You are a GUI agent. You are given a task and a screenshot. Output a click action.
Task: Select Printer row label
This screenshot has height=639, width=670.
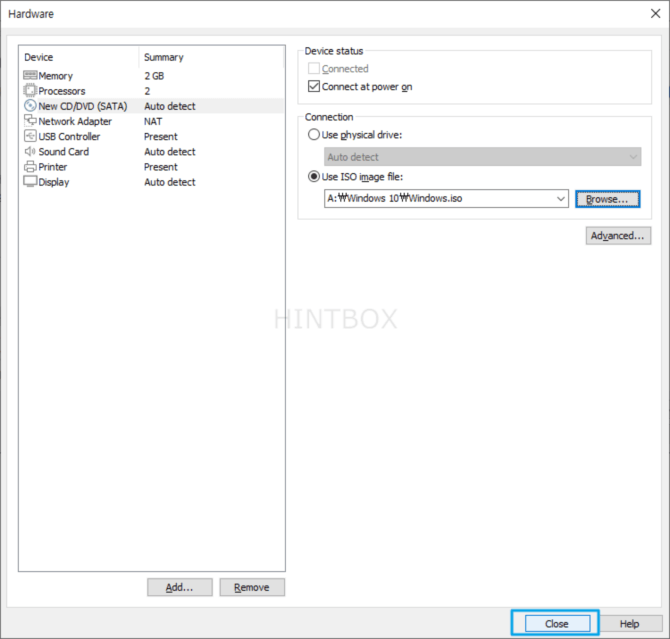pyautogui.click(x=53, y=167)
